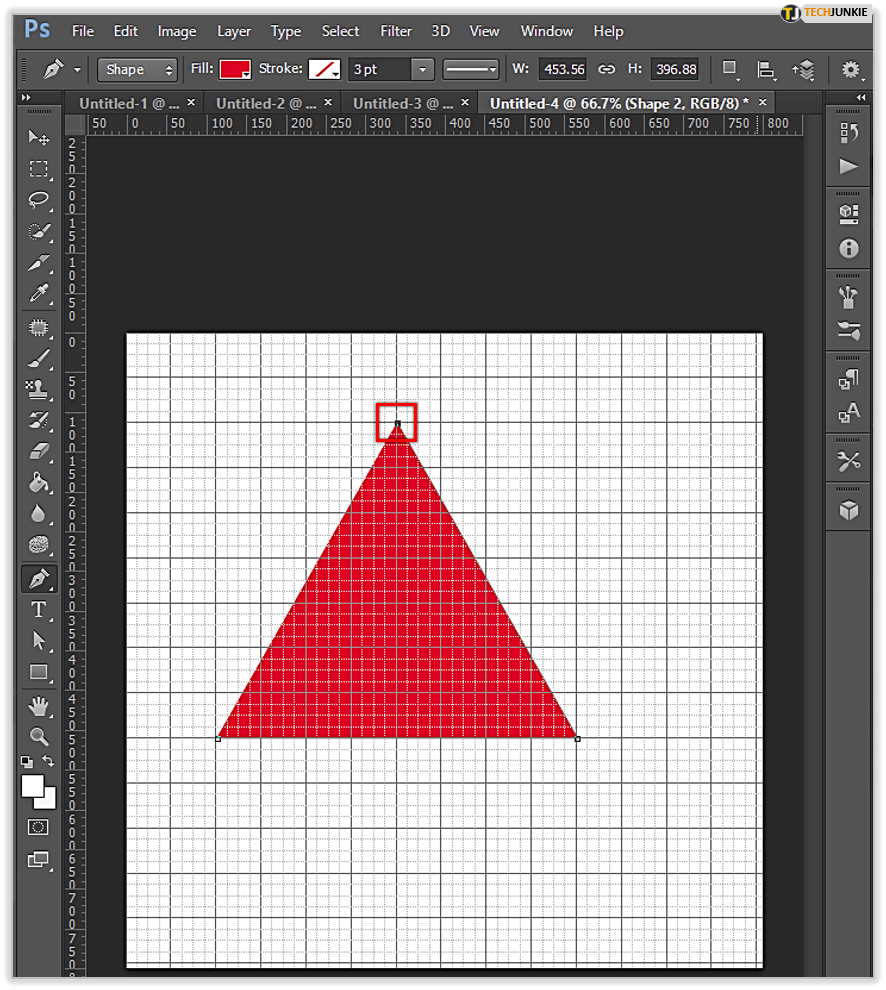The height and width of the screenshot is (990, 886).
Task: Open the 3D panel cube icon
Action: pyautogui.click(x=849, y=510)
